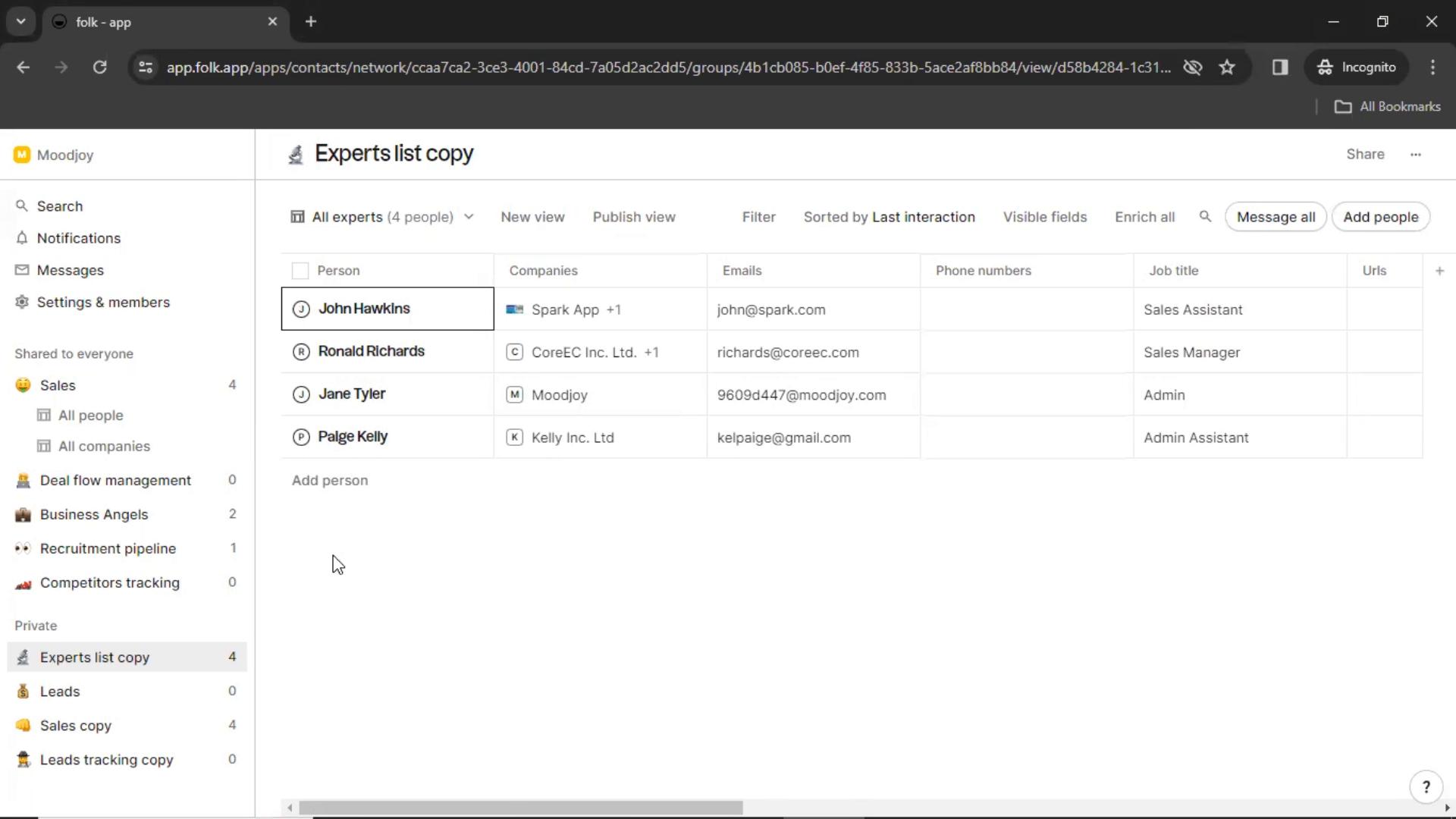Drag the horizontal scrollbar right
The image size is (1456, 819).
[x=520, y=807]
